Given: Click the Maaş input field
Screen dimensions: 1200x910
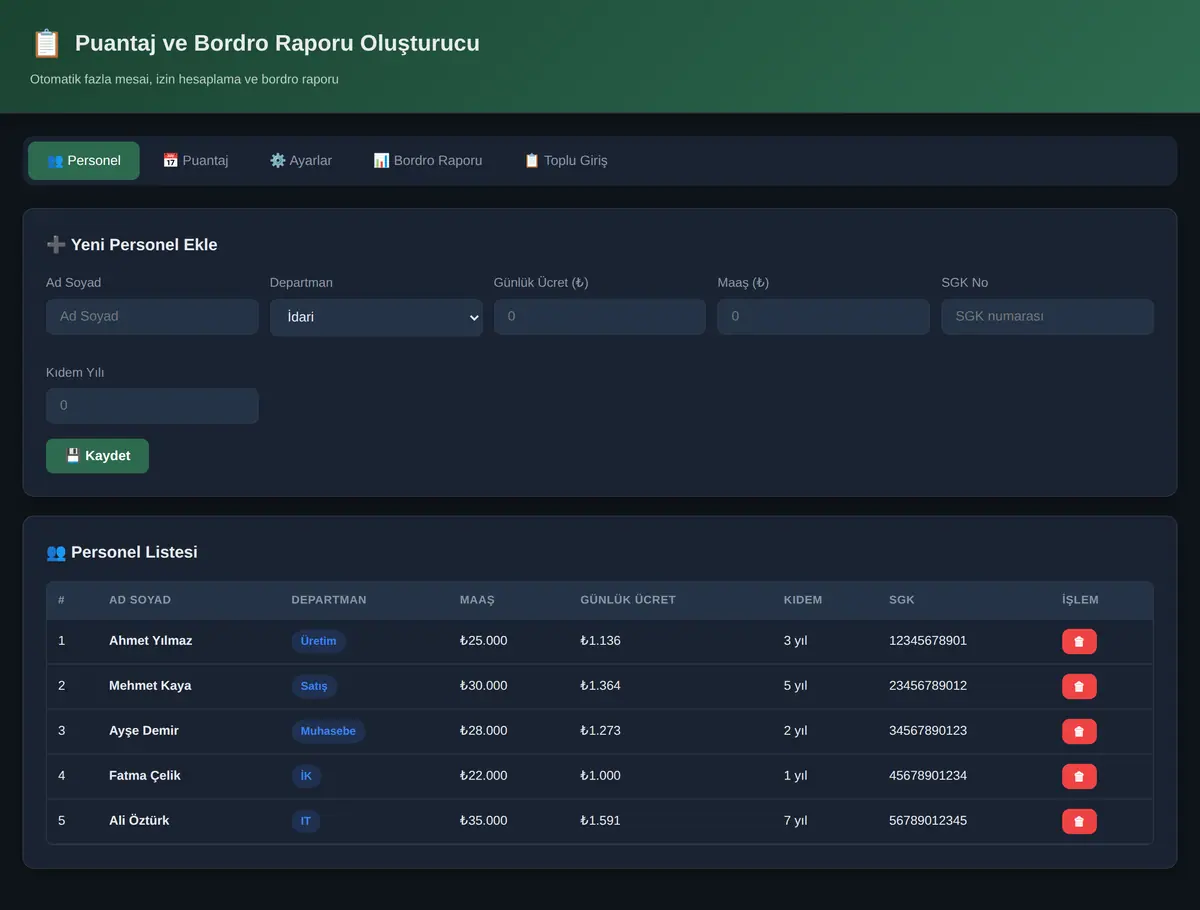Looking at the screenshot, I should [x=823, y=317].
